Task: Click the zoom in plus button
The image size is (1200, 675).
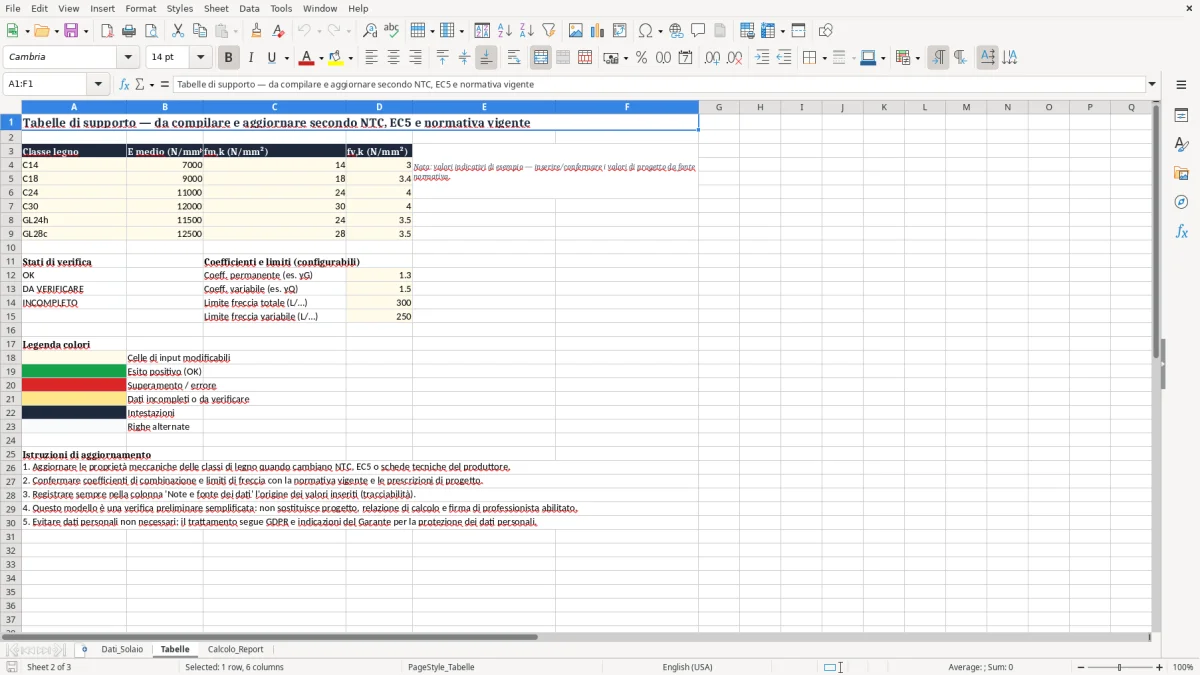Action: 1160,667
